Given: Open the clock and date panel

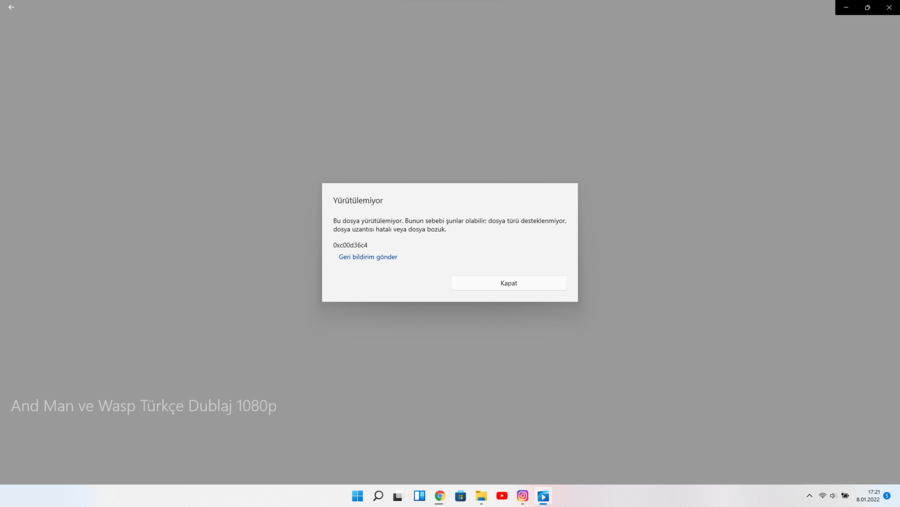Looking at the screenshot, I should tap(868, 496).
